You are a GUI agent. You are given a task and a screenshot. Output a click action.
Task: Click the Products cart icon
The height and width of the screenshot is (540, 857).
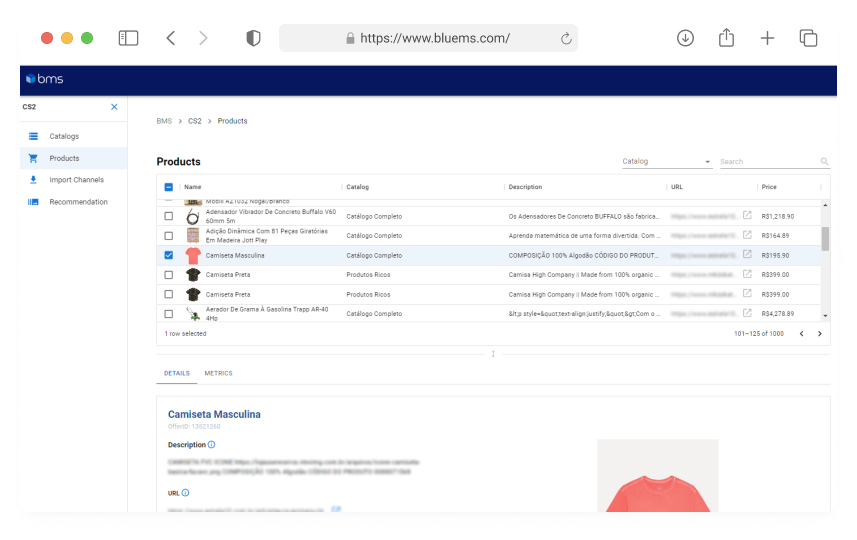tap(33, 158)
